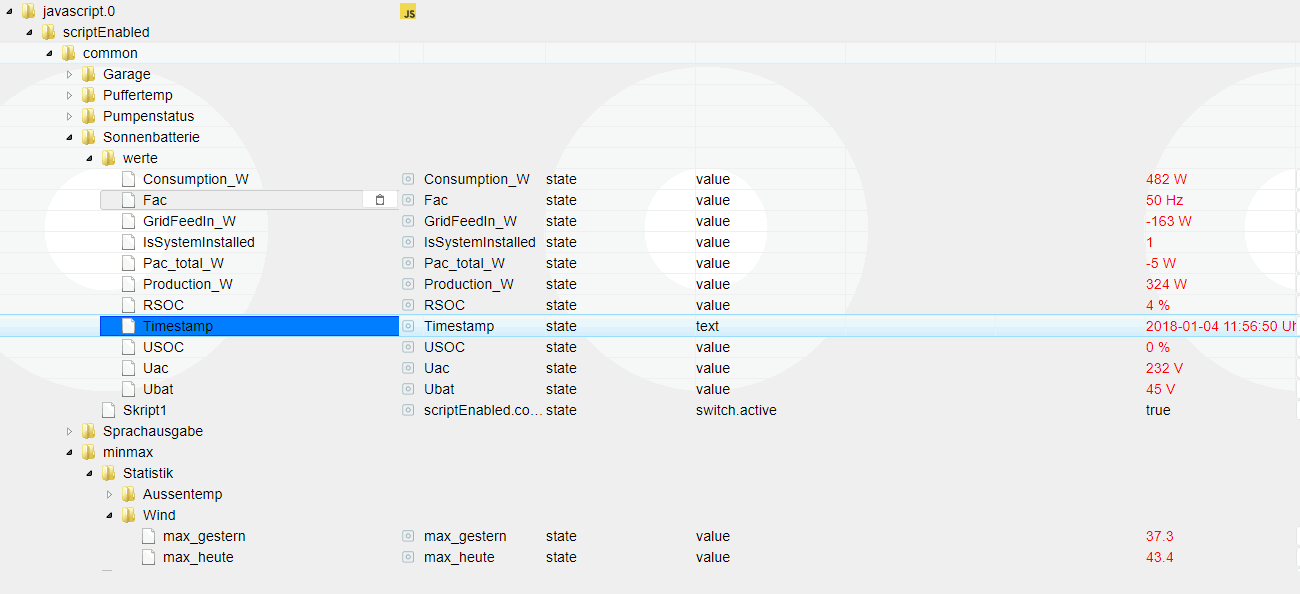1300x594 pixels.
Task: Collapse the Statistik folder
Action: (90, 474)
